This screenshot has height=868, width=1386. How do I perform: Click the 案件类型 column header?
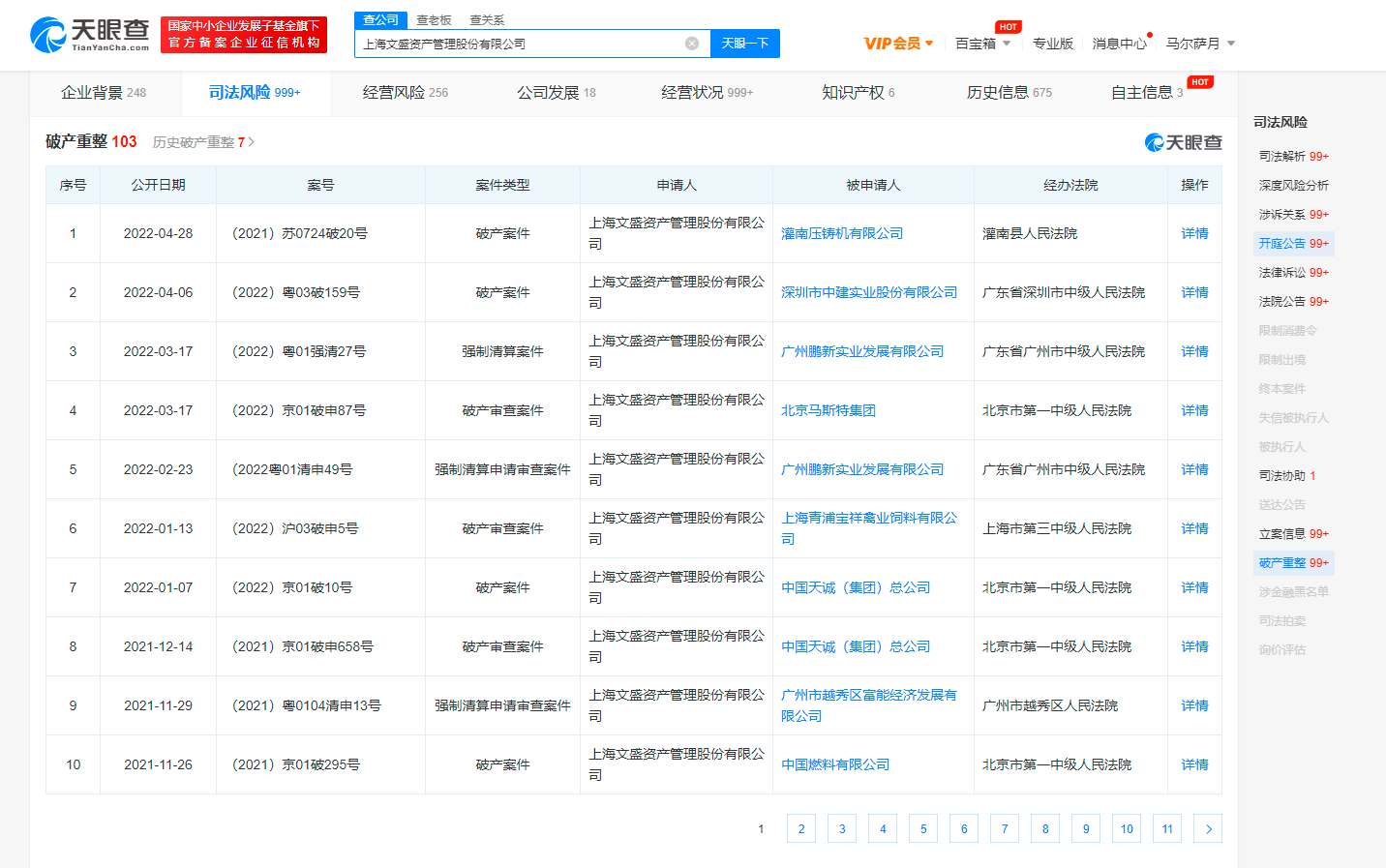(x=502, y=185)
